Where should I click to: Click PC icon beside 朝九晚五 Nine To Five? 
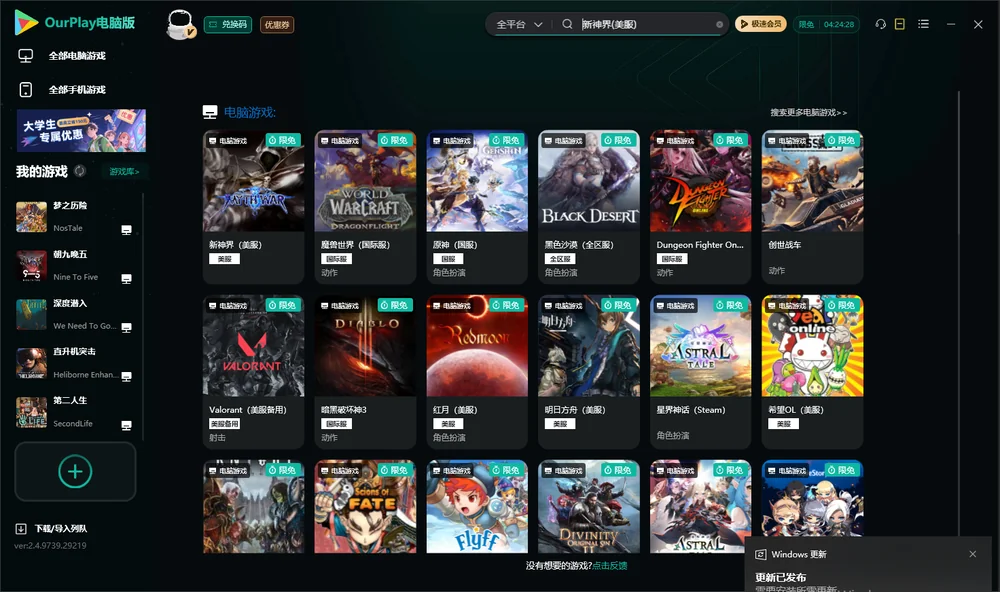tap(126, 279)
